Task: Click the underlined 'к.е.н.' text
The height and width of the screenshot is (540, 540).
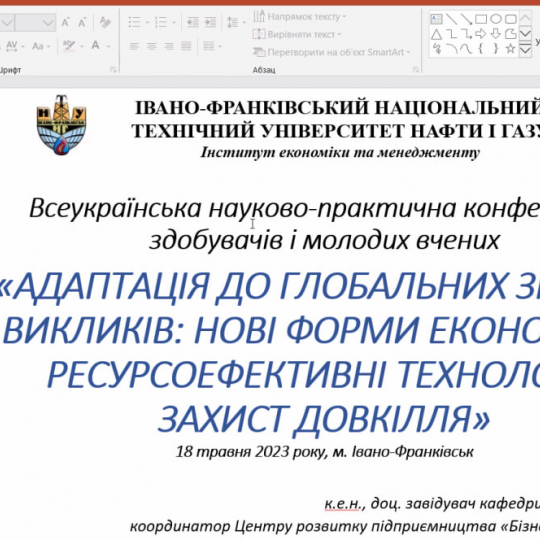Action: (343, 504)
